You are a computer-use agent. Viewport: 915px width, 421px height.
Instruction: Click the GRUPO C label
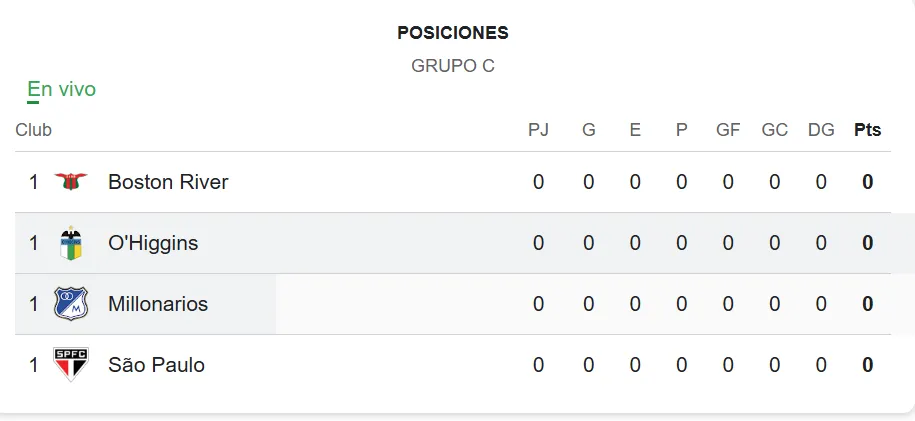[453, 66]
